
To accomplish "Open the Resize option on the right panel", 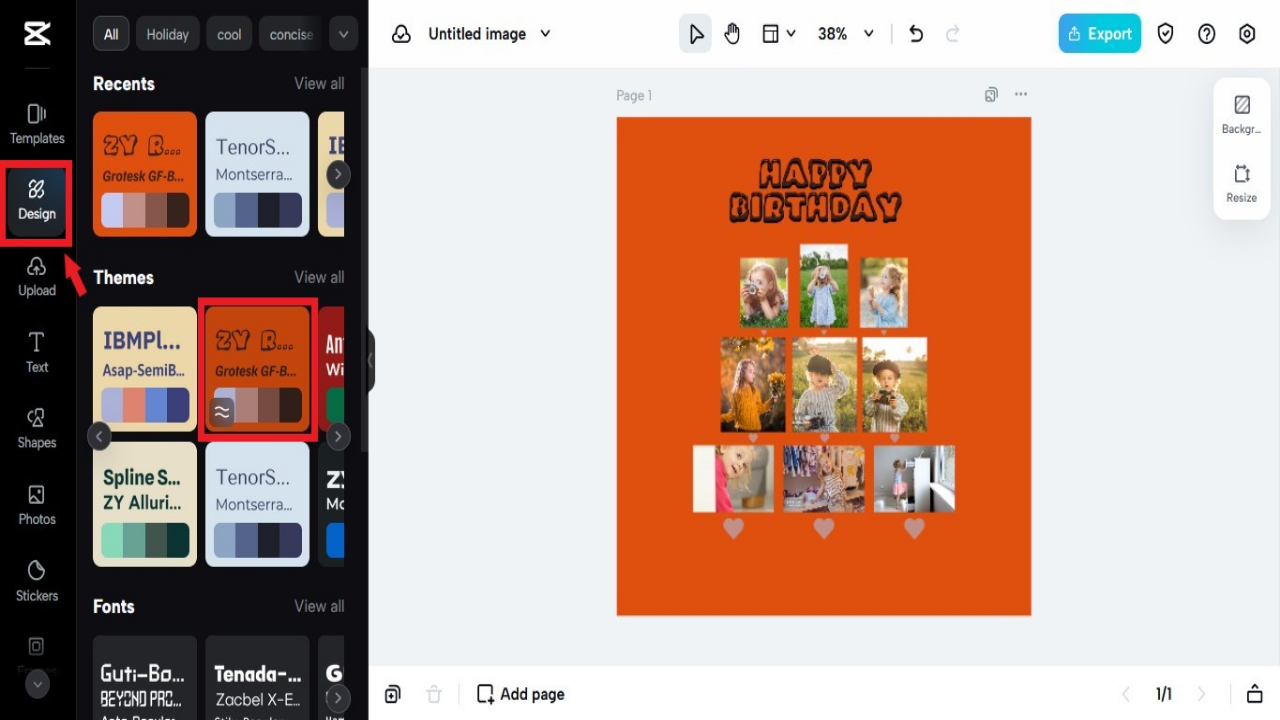I will pos(1241,184).
